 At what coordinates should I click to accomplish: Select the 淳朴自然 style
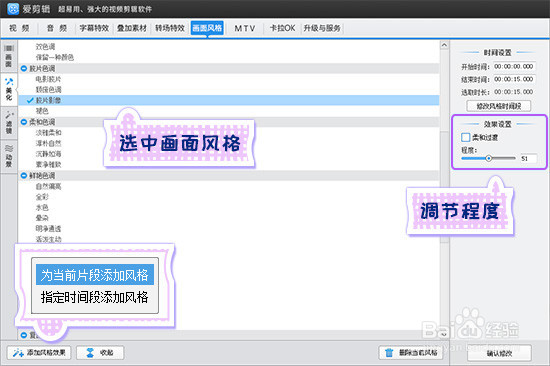pos(48,144)
